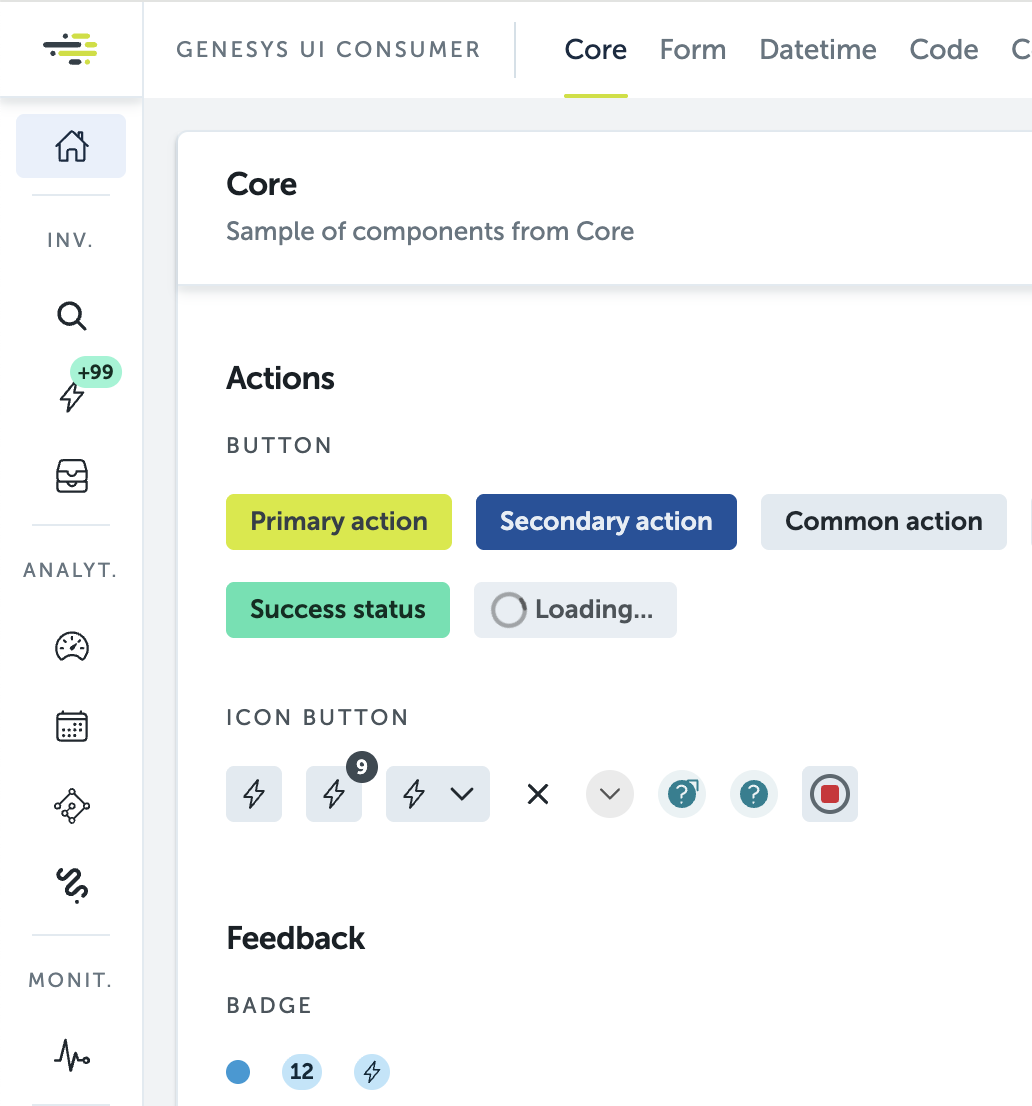Click the round chevron-down expander button
This screenshot has width=1032, height=1106.
click(610, 795)
